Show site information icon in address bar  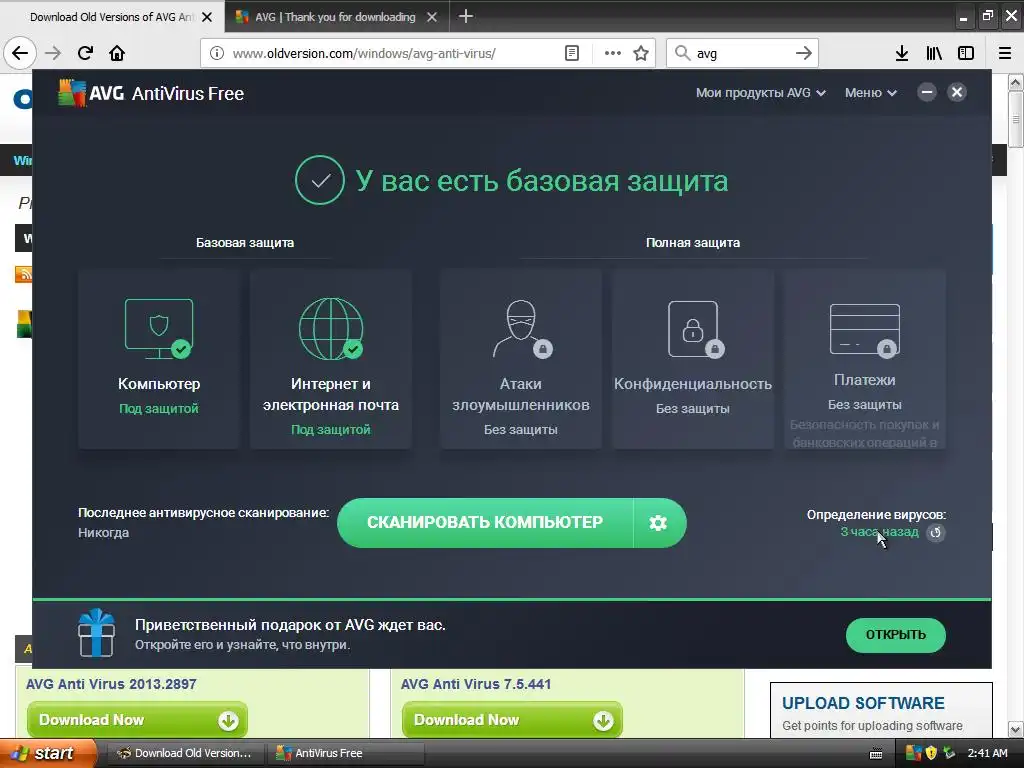click(x=217, y=53)
